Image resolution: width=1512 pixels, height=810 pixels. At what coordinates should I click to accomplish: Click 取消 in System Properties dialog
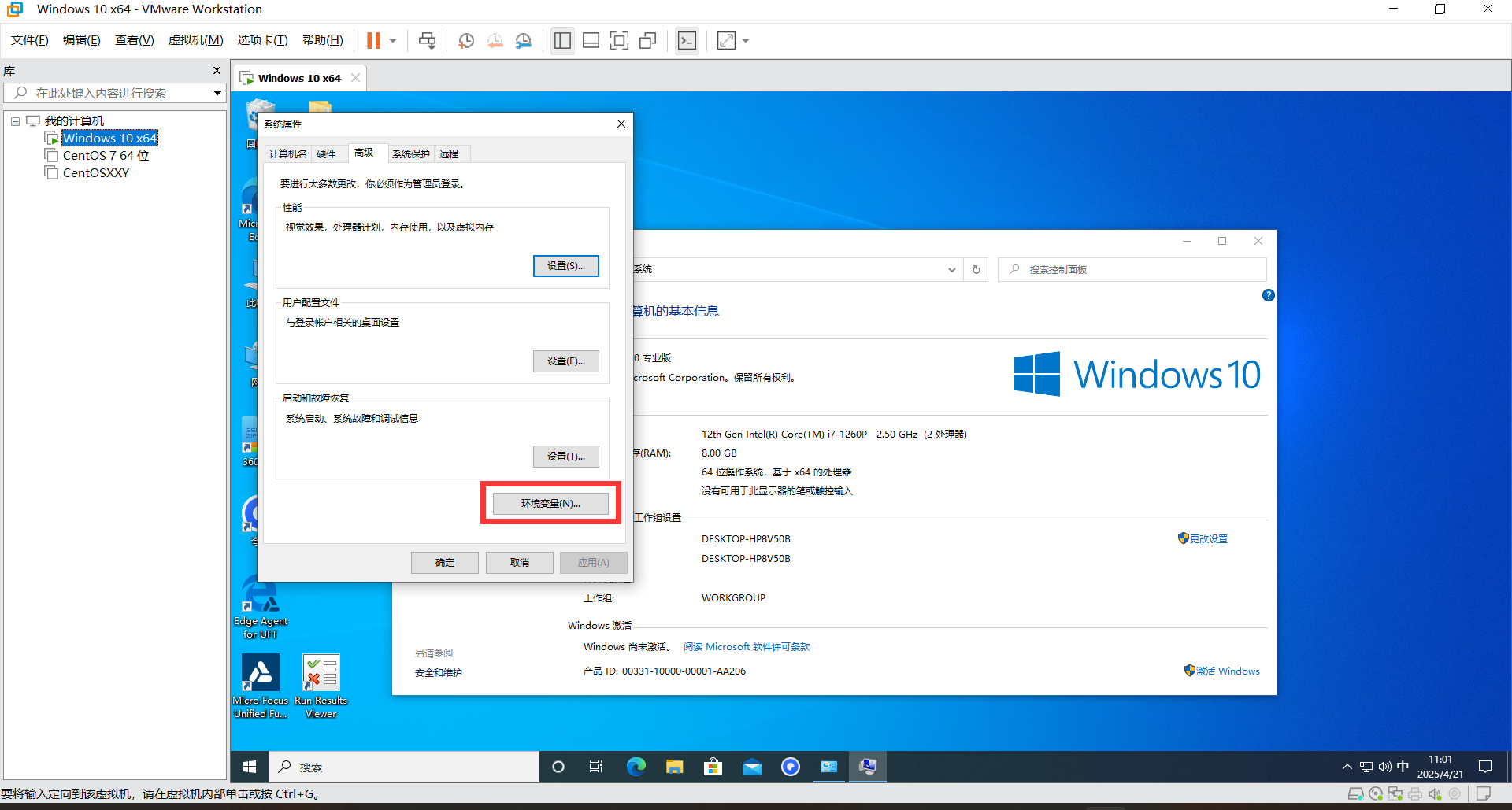click(520, 563)
